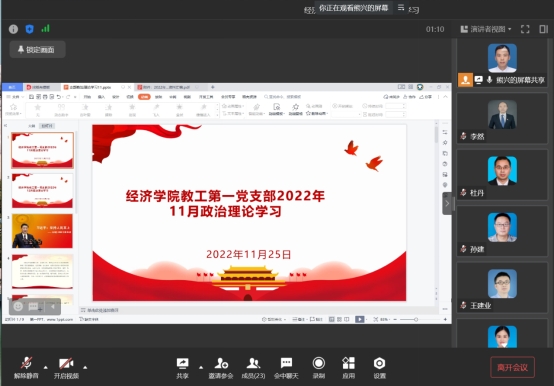Enter full screen mode
This screenshot has height=386, width=554.
[525, 29]
